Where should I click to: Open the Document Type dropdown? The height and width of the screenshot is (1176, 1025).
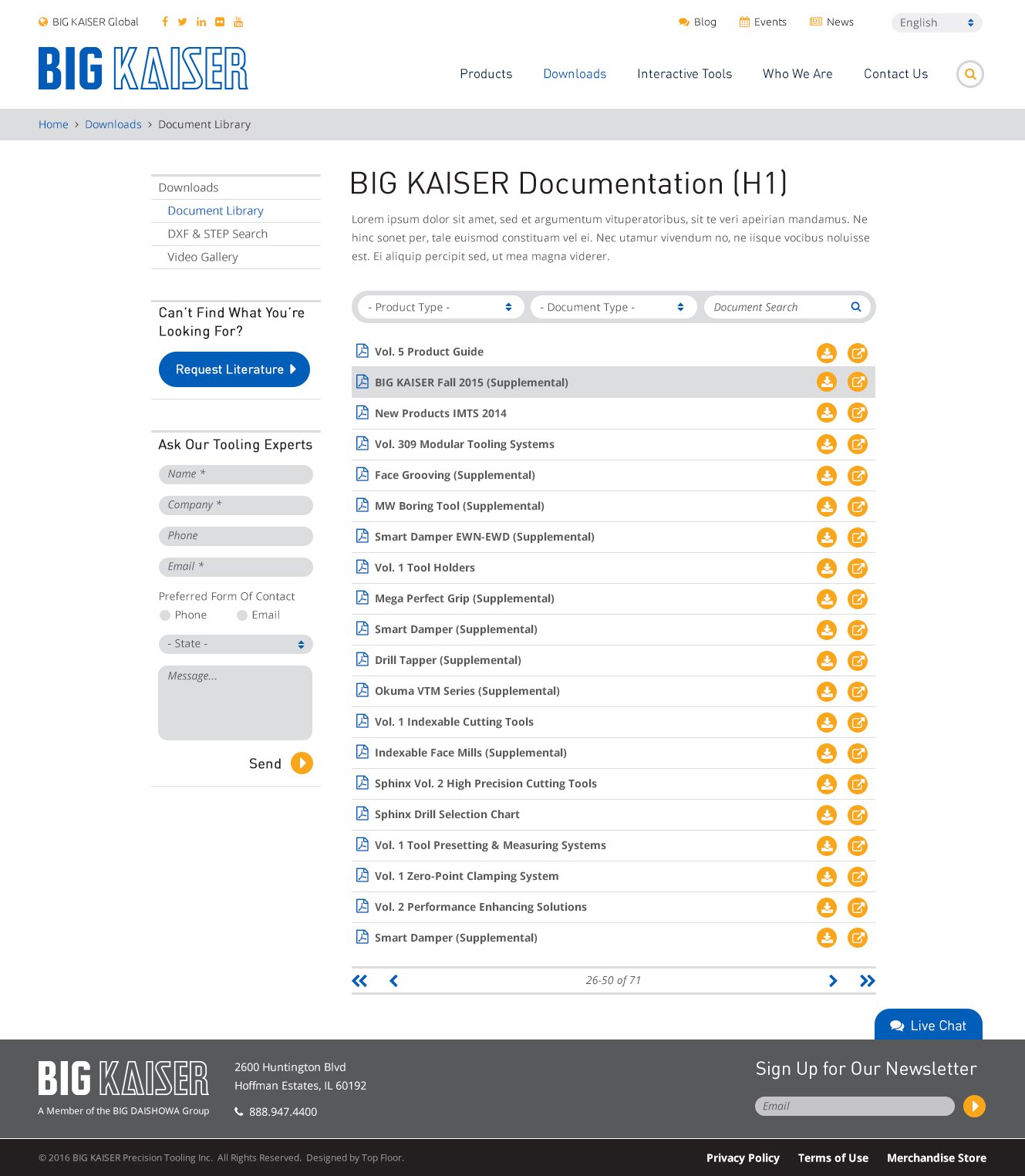pyautogui.click(x=612, y=306)
